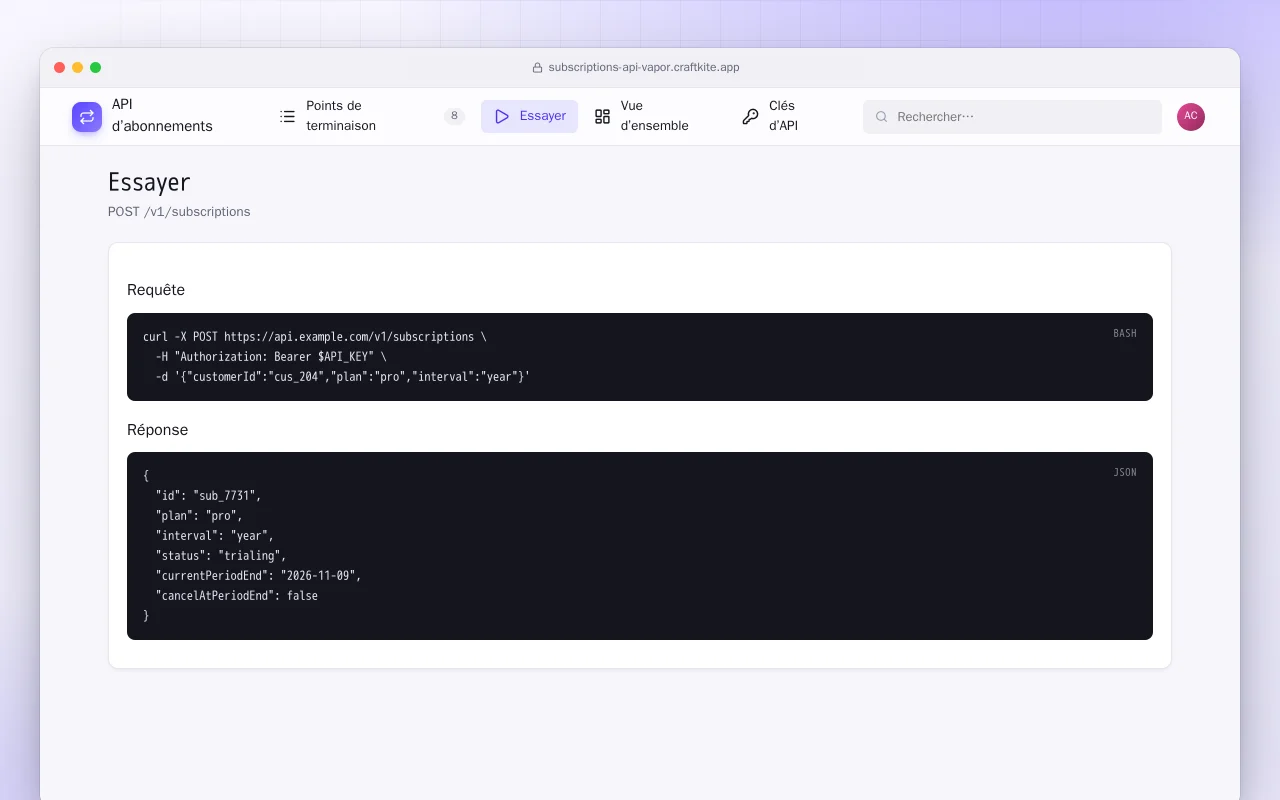Click the BASH label on the request block
This screenshot has height=800, width=1280.
coord(1125,333)
